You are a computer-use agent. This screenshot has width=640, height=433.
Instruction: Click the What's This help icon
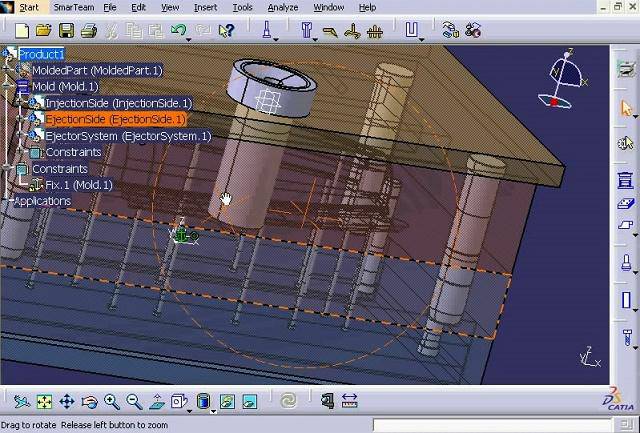click(226, 31)
